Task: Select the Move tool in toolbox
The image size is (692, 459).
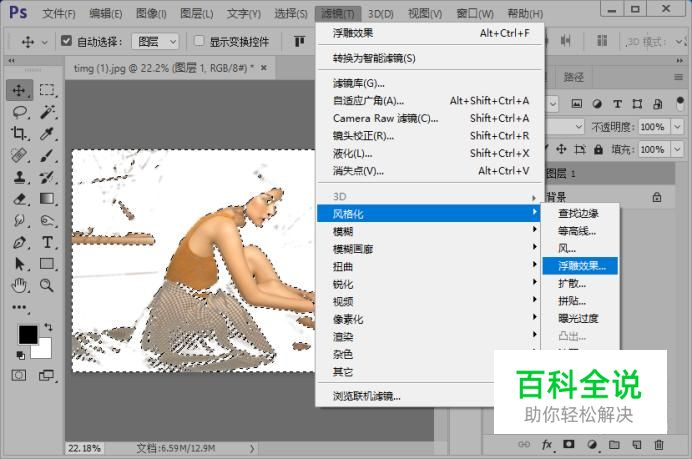Action: (x=19, y=90)
